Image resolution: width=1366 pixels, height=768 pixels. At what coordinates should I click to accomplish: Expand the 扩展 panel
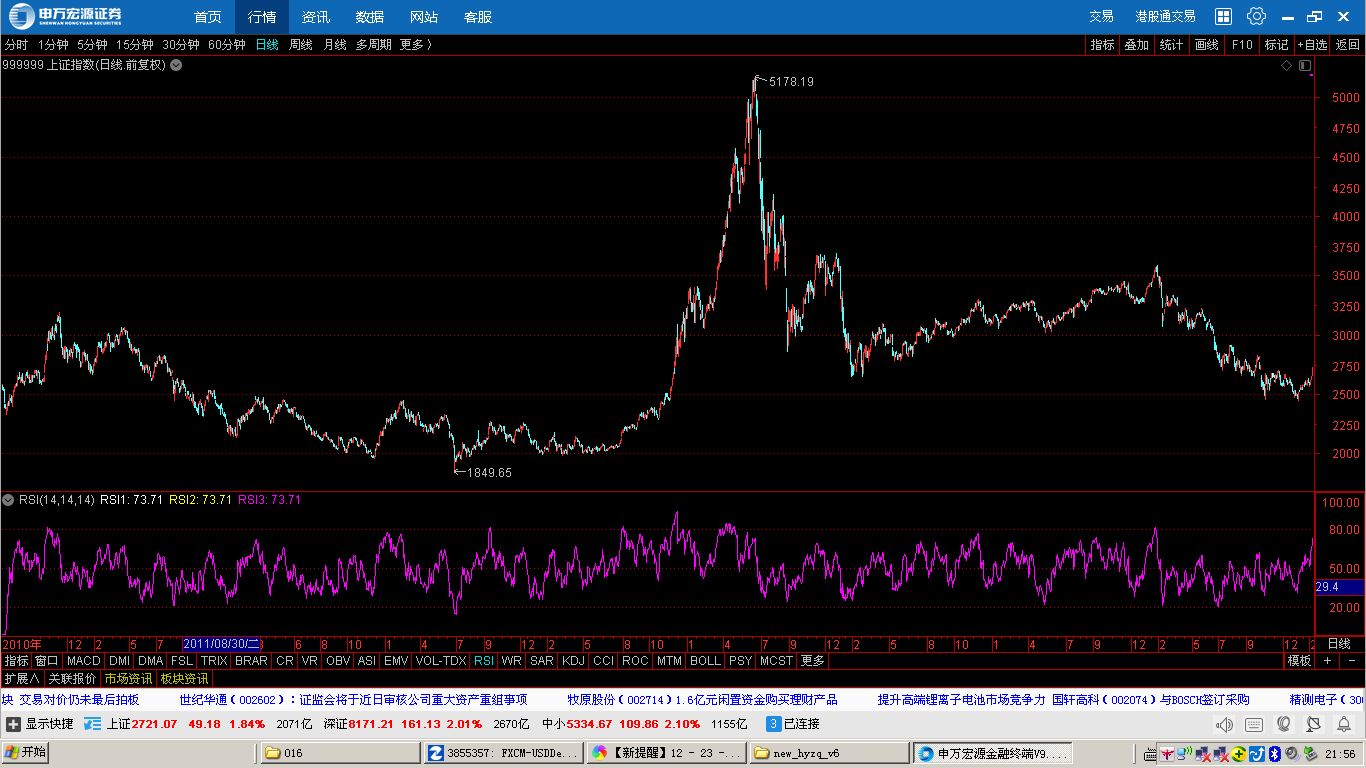(x=21, y=678)
